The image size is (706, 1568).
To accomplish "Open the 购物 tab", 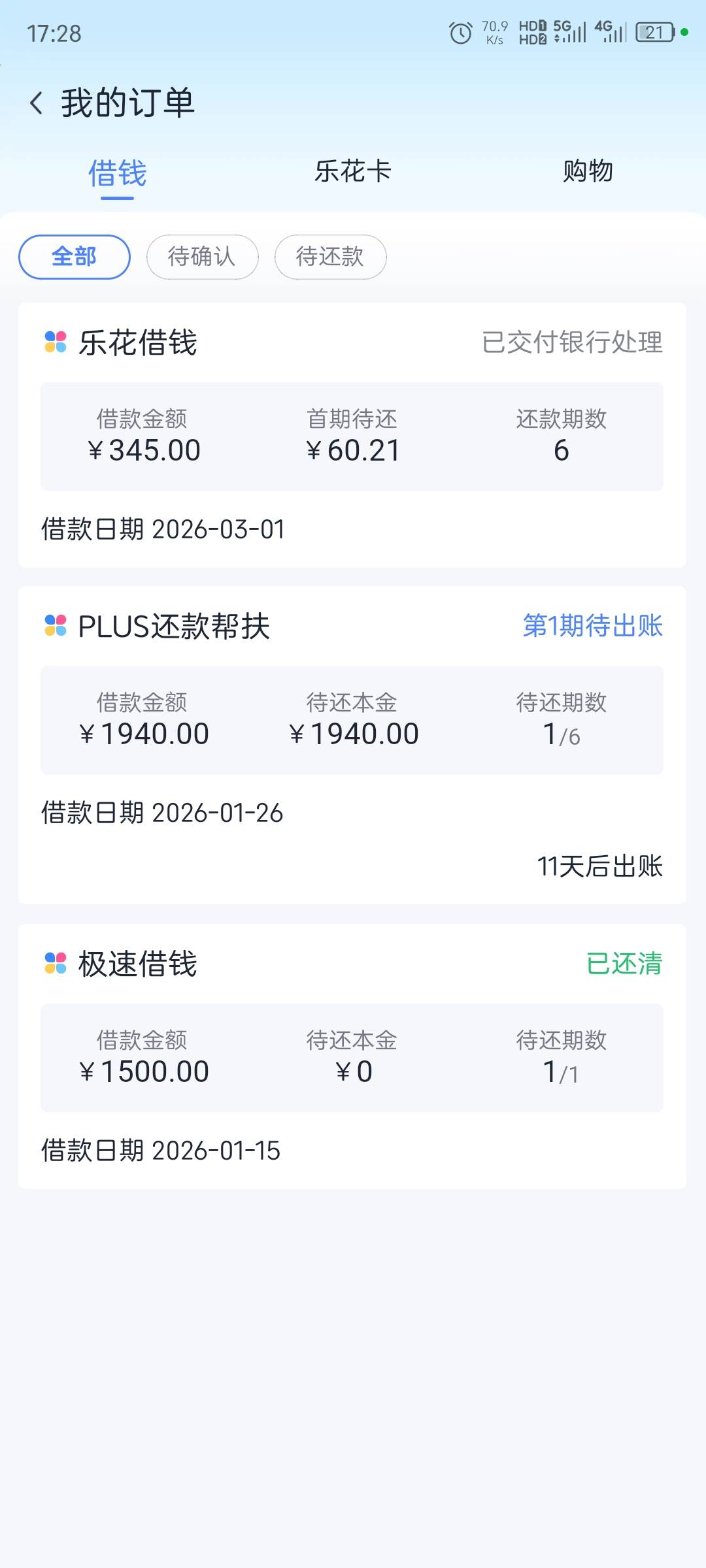I will [x=588, y=171].
